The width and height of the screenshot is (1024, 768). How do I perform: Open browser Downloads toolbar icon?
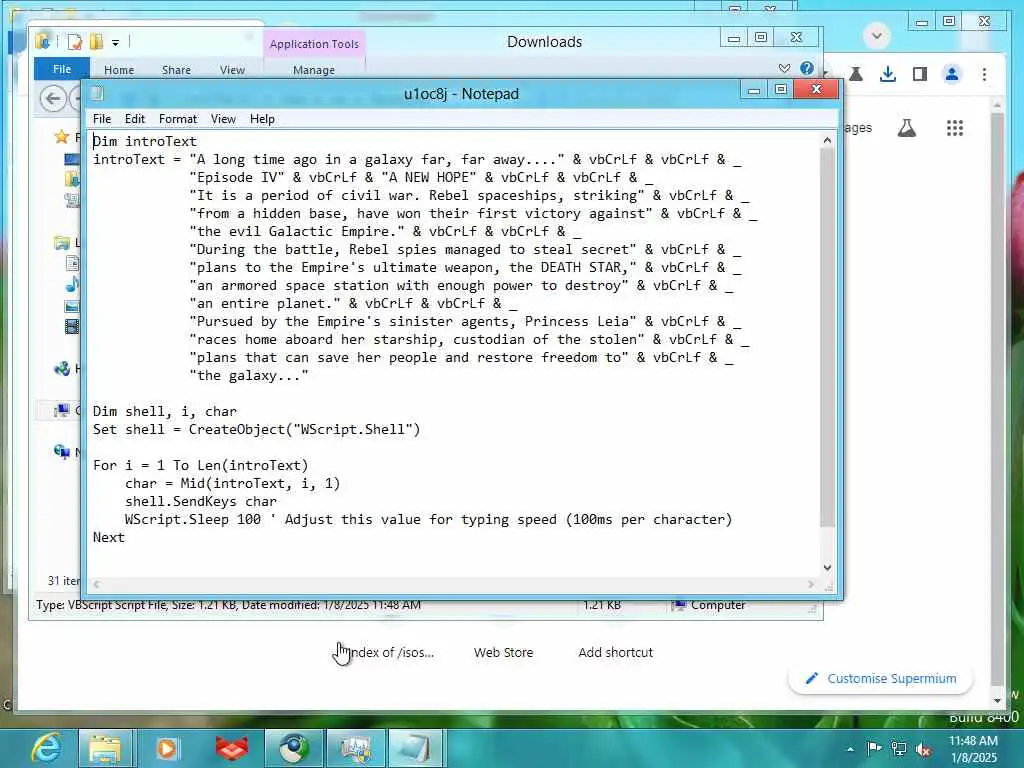(x=888, y=74)
